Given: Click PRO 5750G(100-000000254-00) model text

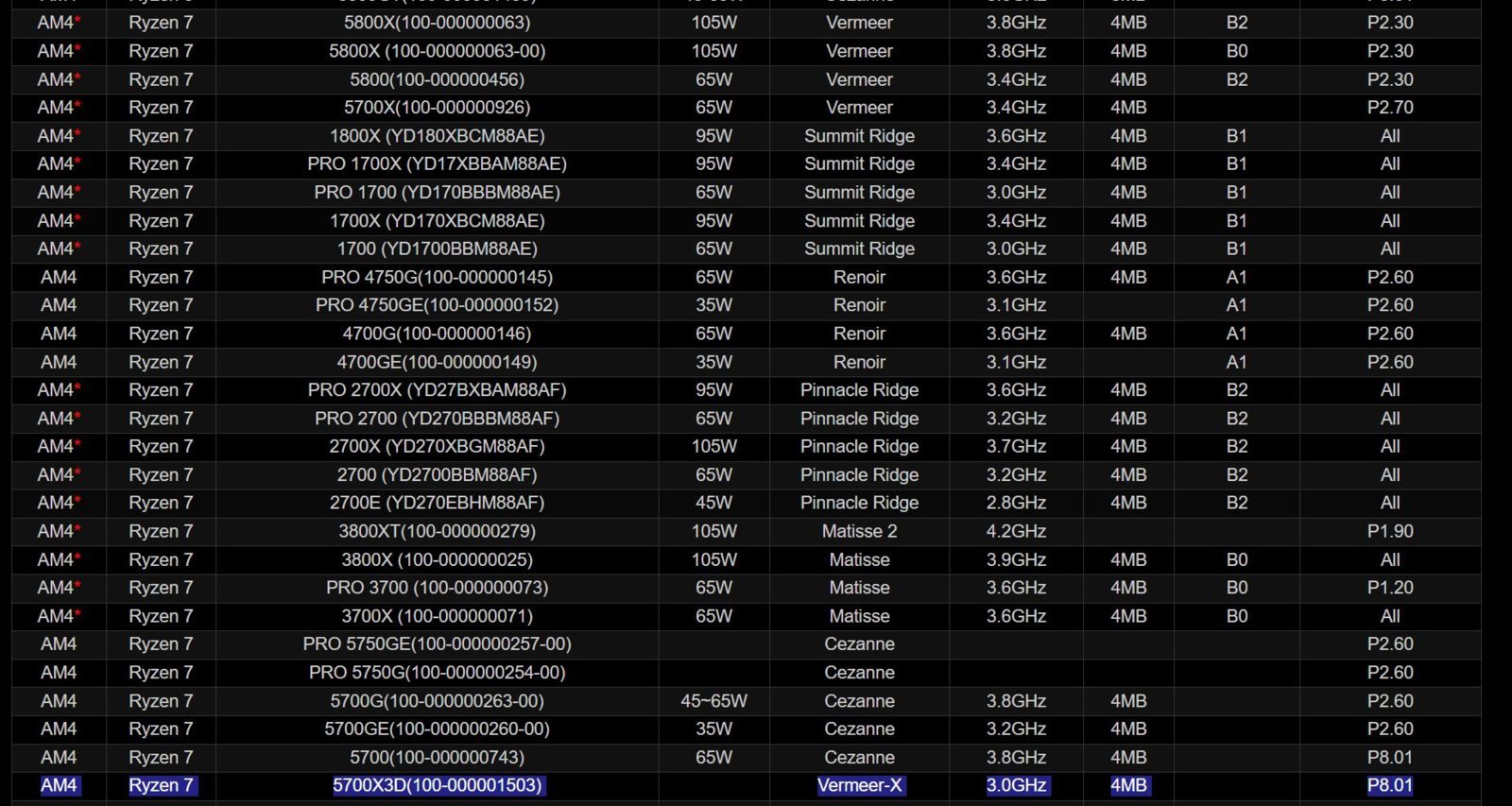Looking at the screenshot, I should pyautogui.click(x=437, y=672).
